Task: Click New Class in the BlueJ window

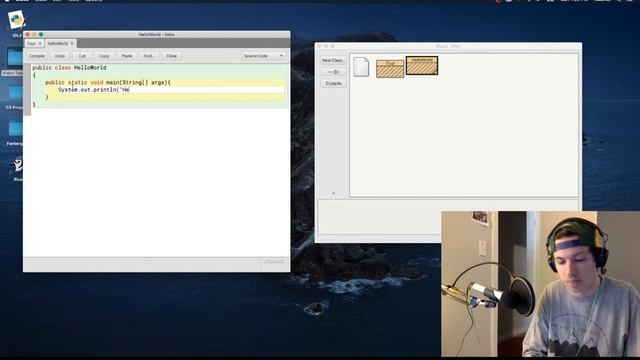Action: coord(333,60)
